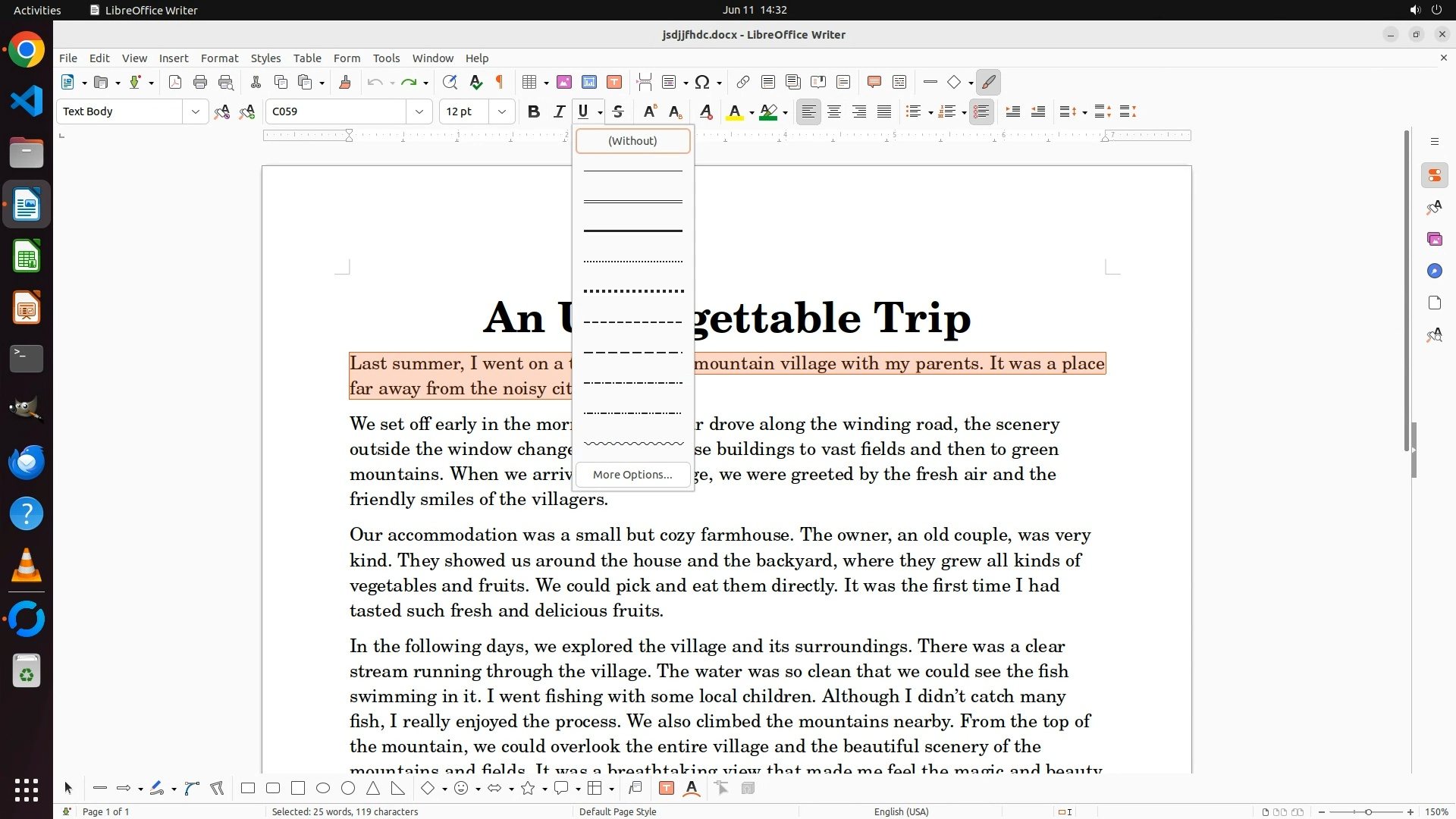1456x819 pixels.
Task: Open the Tools menu
Action: (x=386, y=58)
